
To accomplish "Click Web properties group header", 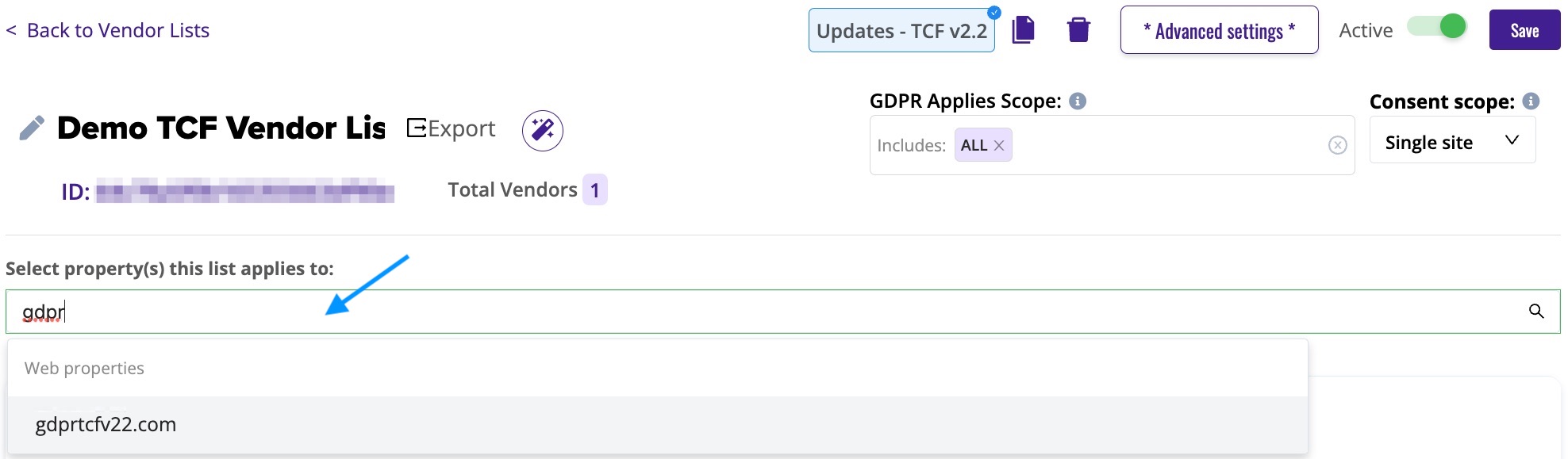I will (84, 368).
